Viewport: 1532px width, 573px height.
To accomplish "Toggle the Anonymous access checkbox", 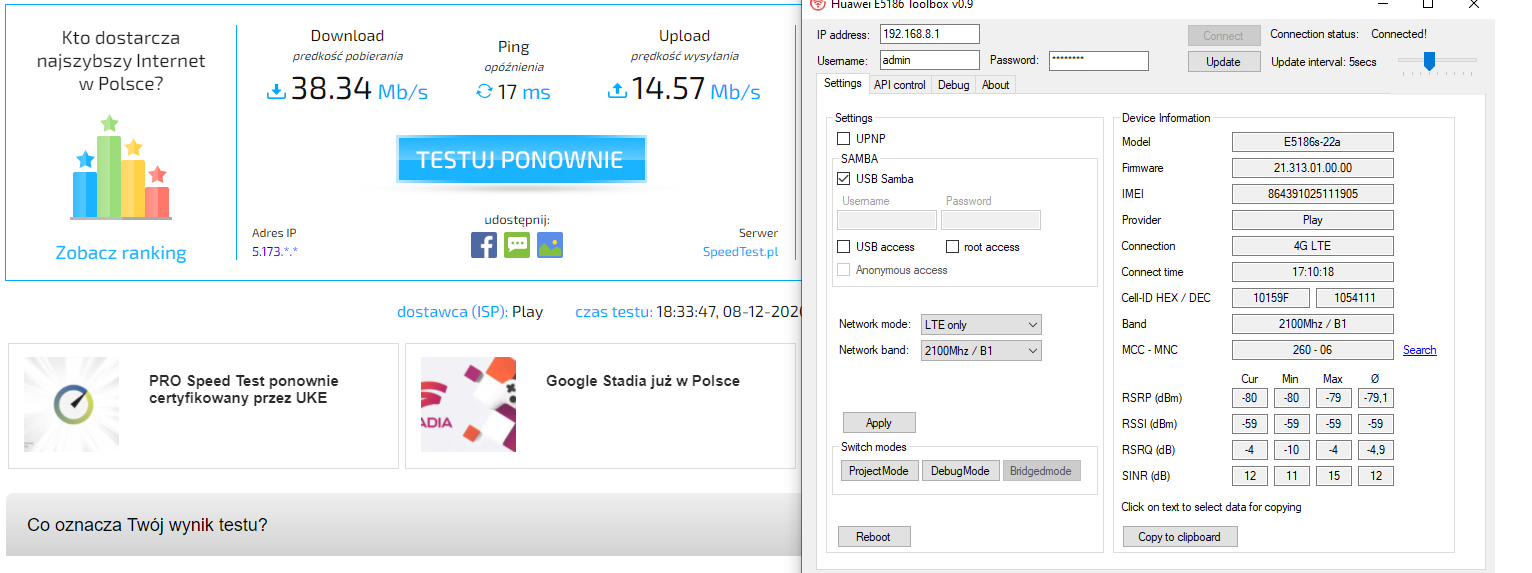I will pyautogui.click(x=843, y=270).
